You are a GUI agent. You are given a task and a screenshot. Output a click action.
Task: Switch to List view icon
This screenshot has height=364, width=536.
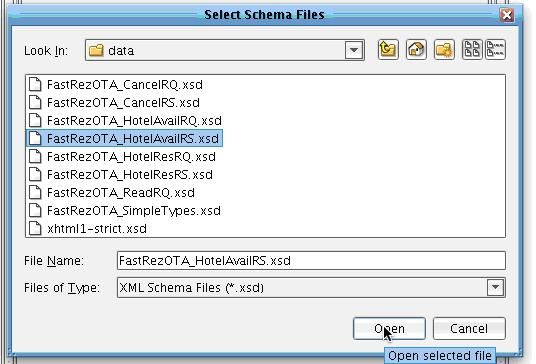point(472,50)
